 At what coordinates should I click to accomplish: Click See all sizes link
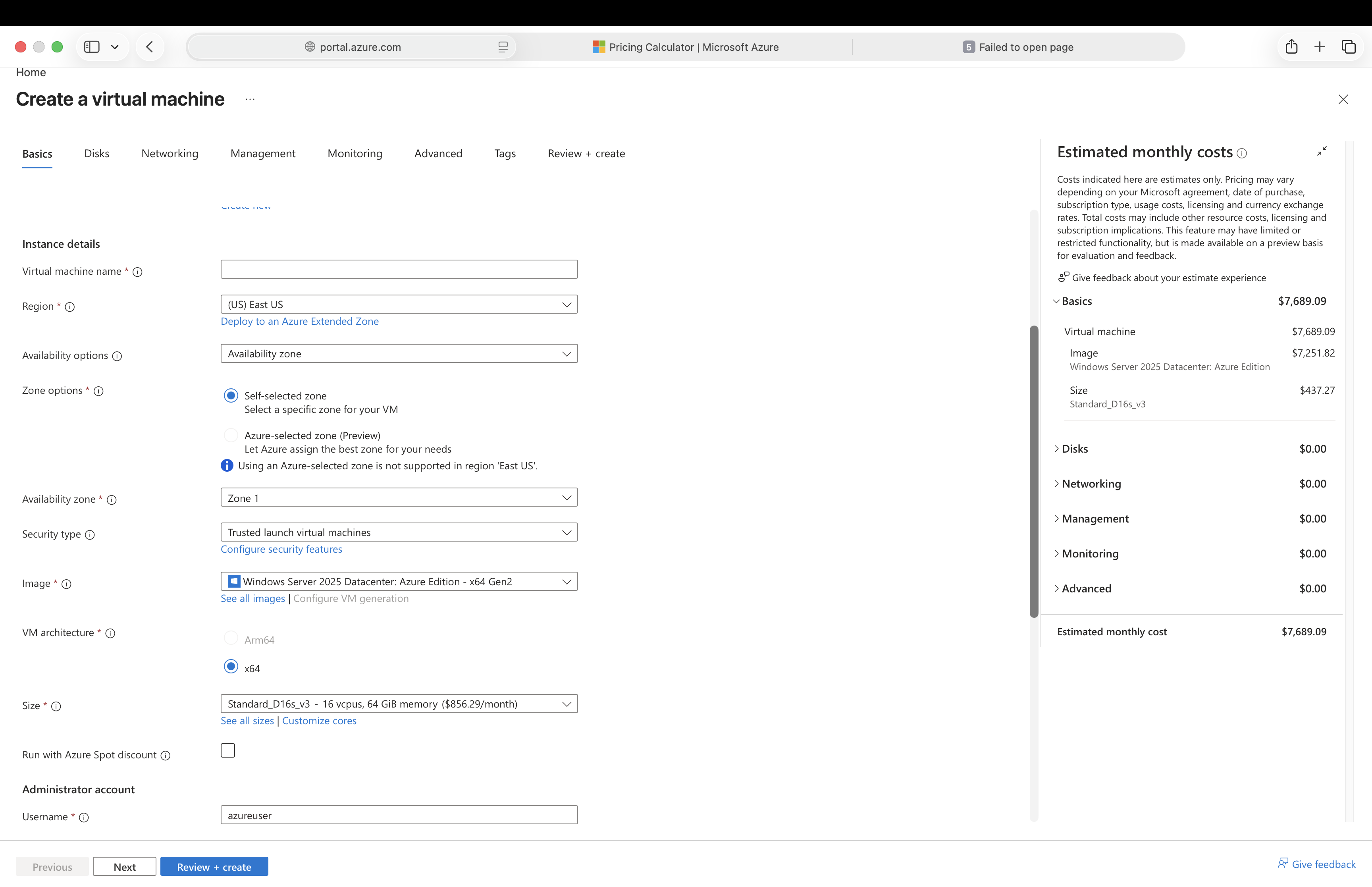tap(247, 721)
